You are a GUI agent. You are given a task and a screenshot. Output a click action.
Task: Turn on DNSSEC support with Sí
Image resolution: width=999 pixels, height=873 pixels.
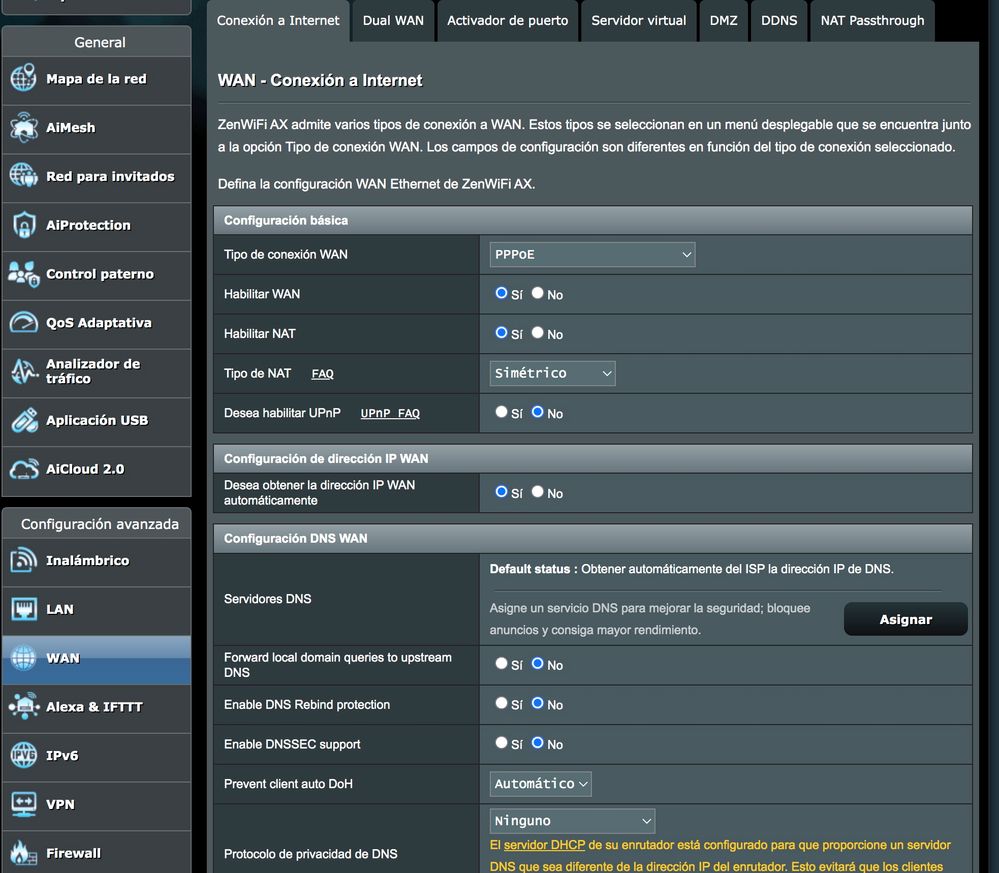click(502, 743)
